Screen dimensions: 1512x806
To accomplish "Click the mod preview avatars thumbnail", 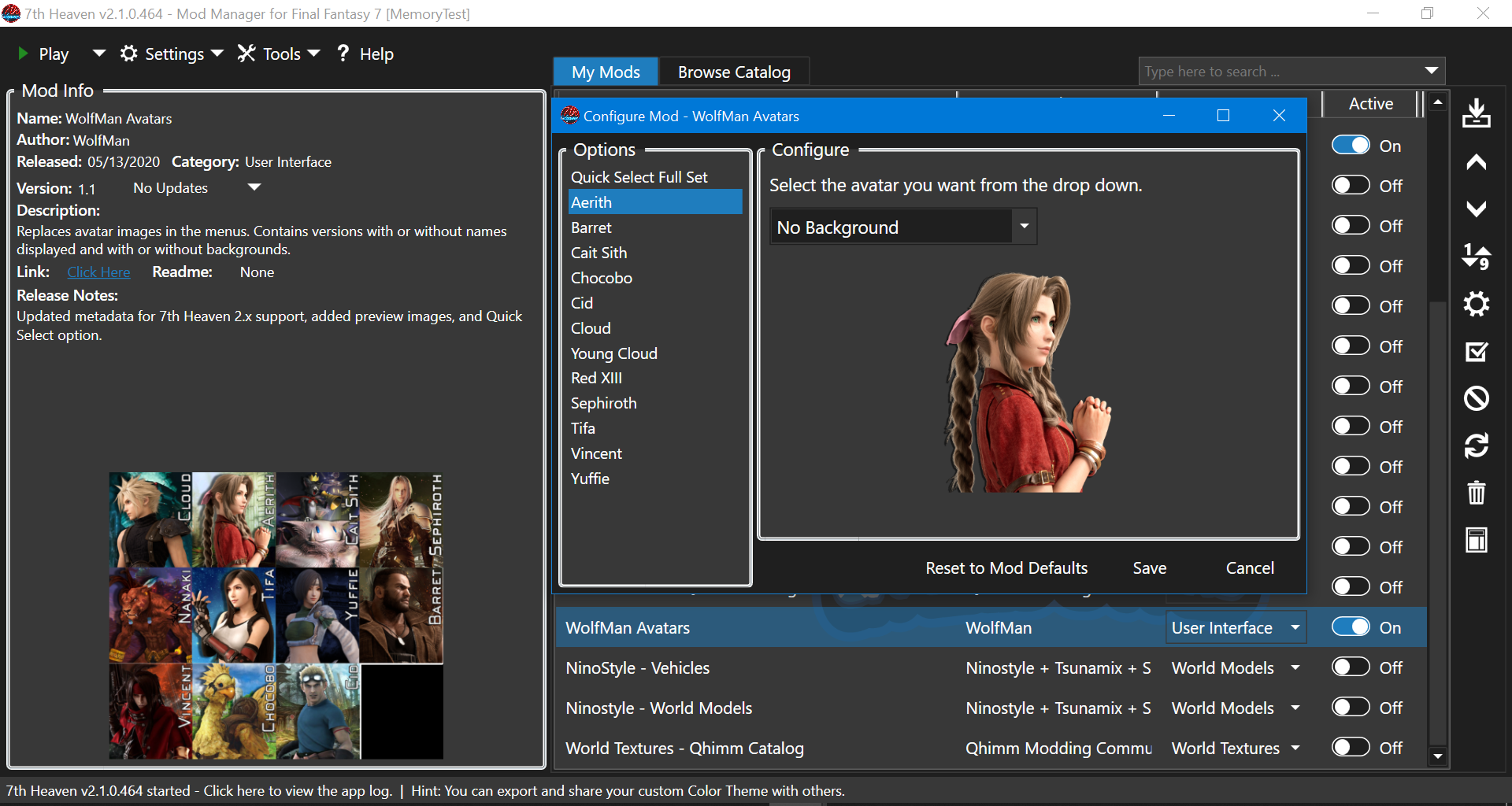I will pyautogui.click(x=276, y=616).
